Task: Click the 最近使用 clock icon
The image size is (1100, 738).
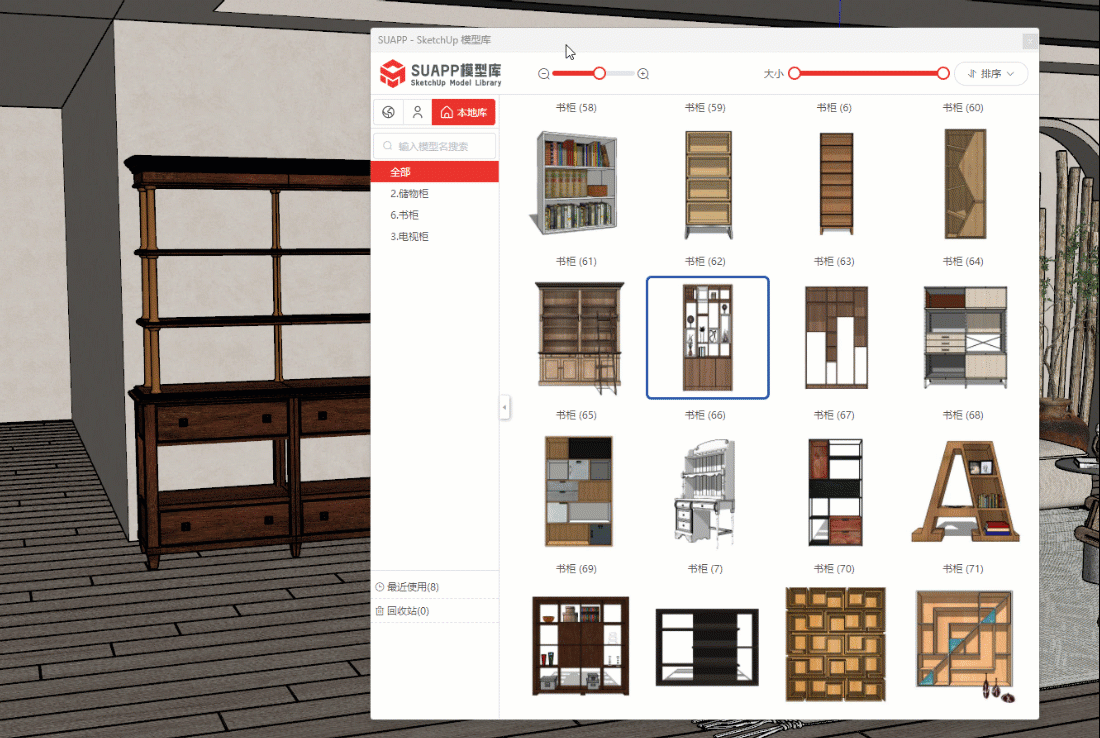Action: pyautogui.click(x=380, y=587)
